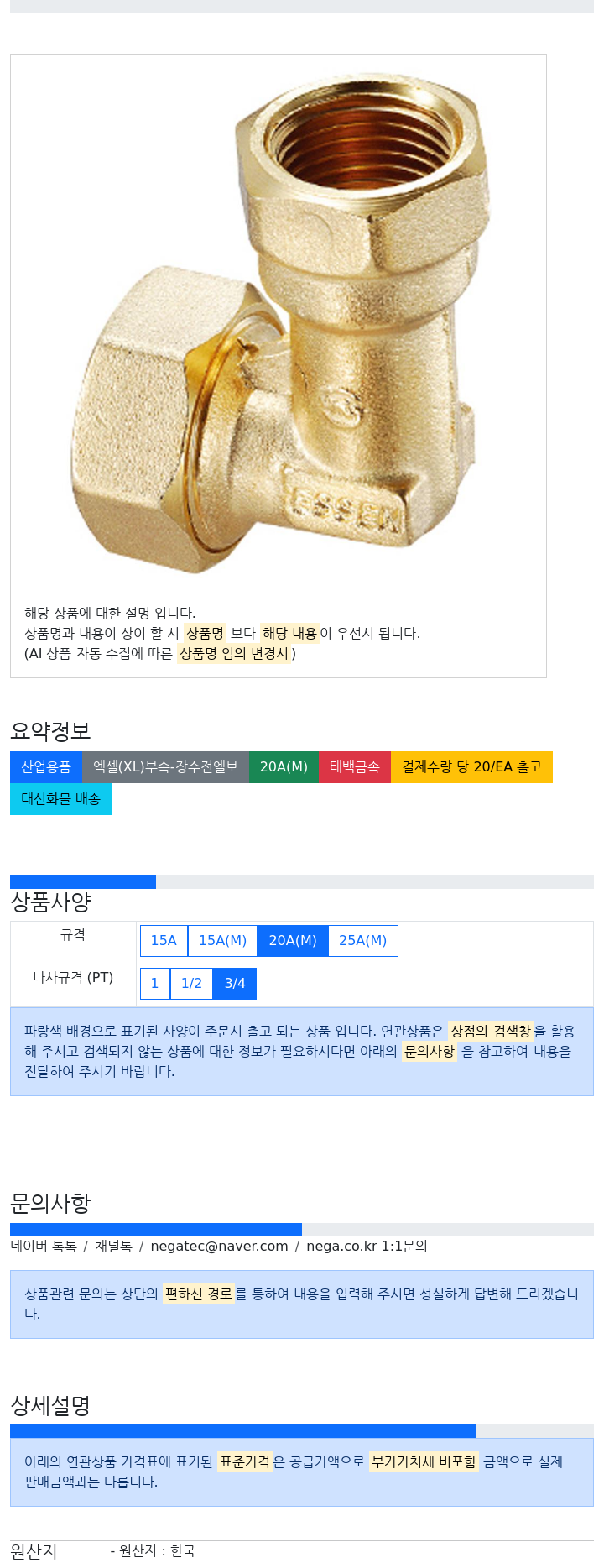Click the 상품사양 section heading
The height and width of the screenshot is (1568, 604).
50,902
